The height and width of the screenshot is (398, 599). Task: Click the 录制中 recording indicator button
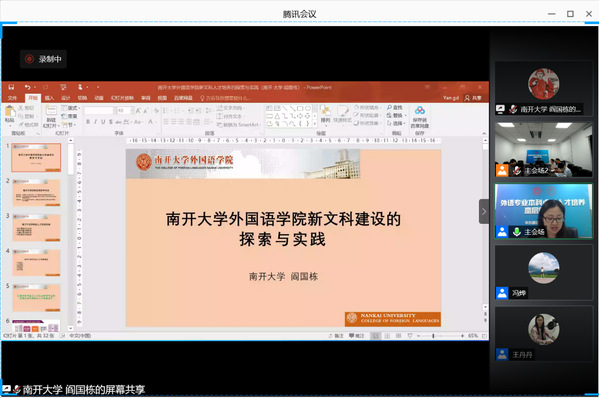tap(43, 59)
